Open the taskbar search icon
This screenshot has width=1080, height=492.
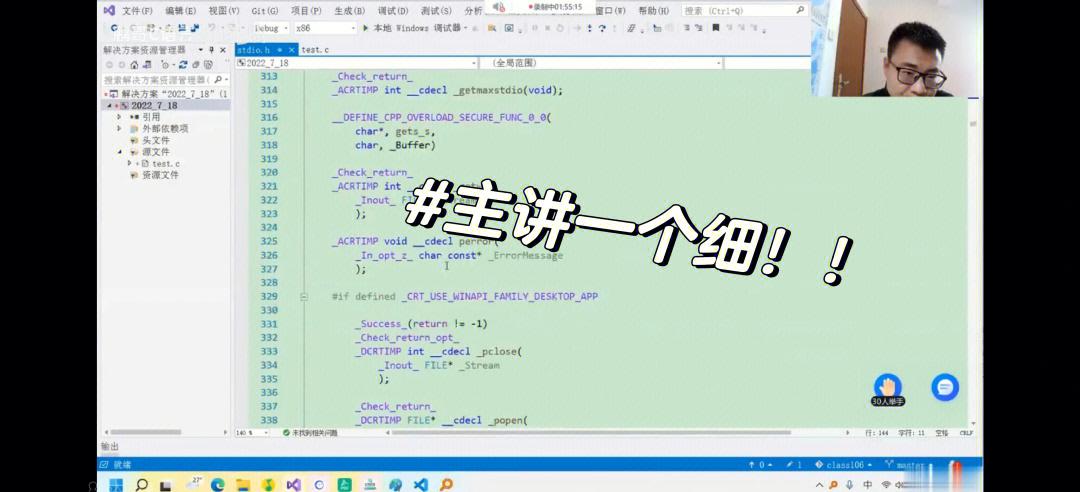point(141,484)
